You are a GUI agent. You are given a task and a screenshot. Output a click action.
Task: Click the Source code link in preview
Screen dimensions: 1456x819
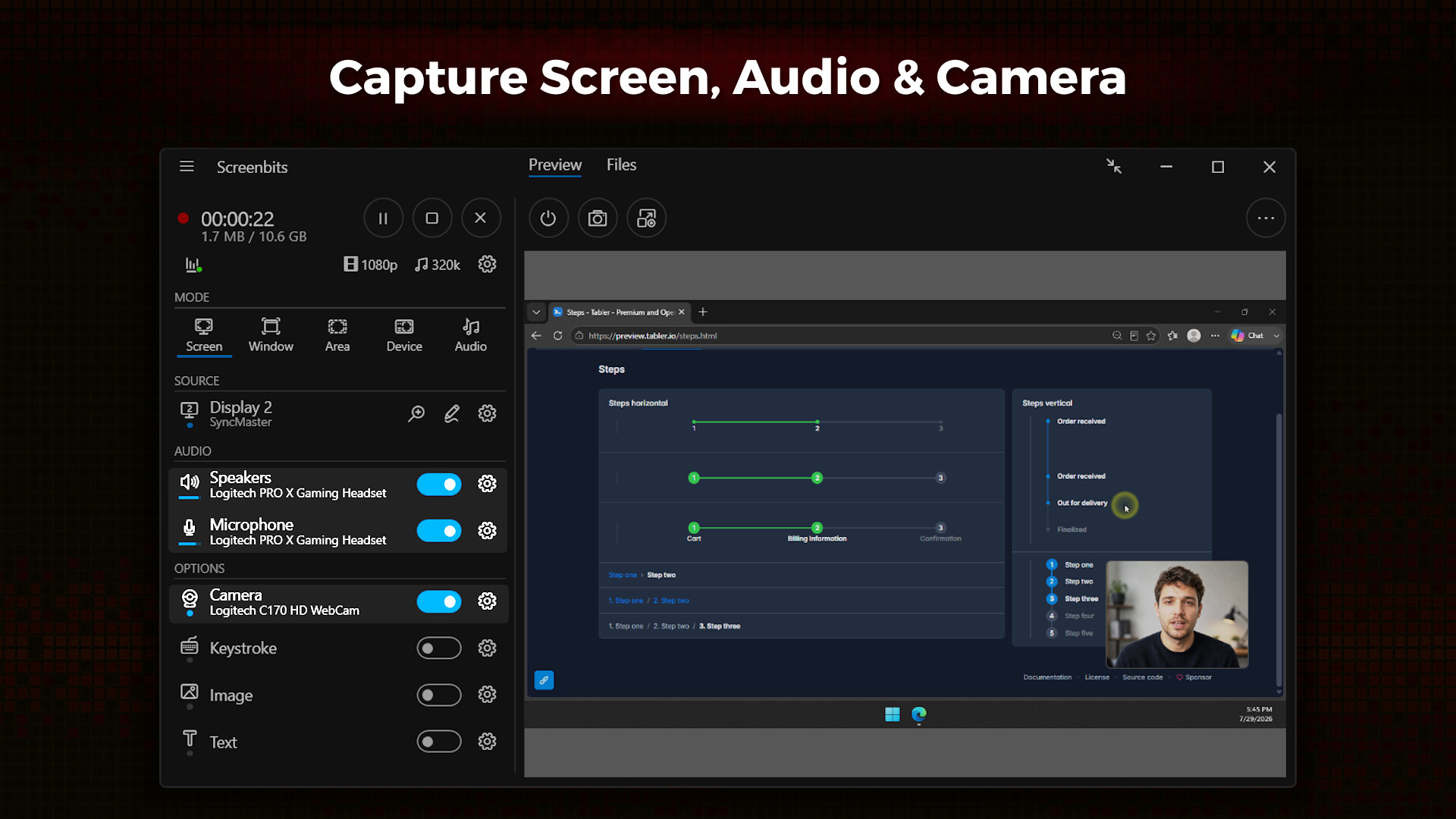pyautogui.click(x=1142, y=677)
